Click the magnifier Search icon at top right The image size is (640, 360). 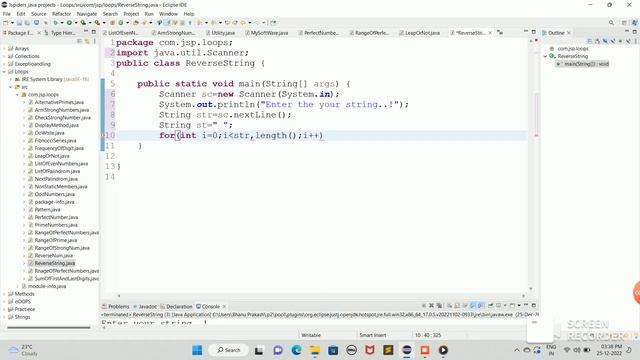tap(611, 23)
